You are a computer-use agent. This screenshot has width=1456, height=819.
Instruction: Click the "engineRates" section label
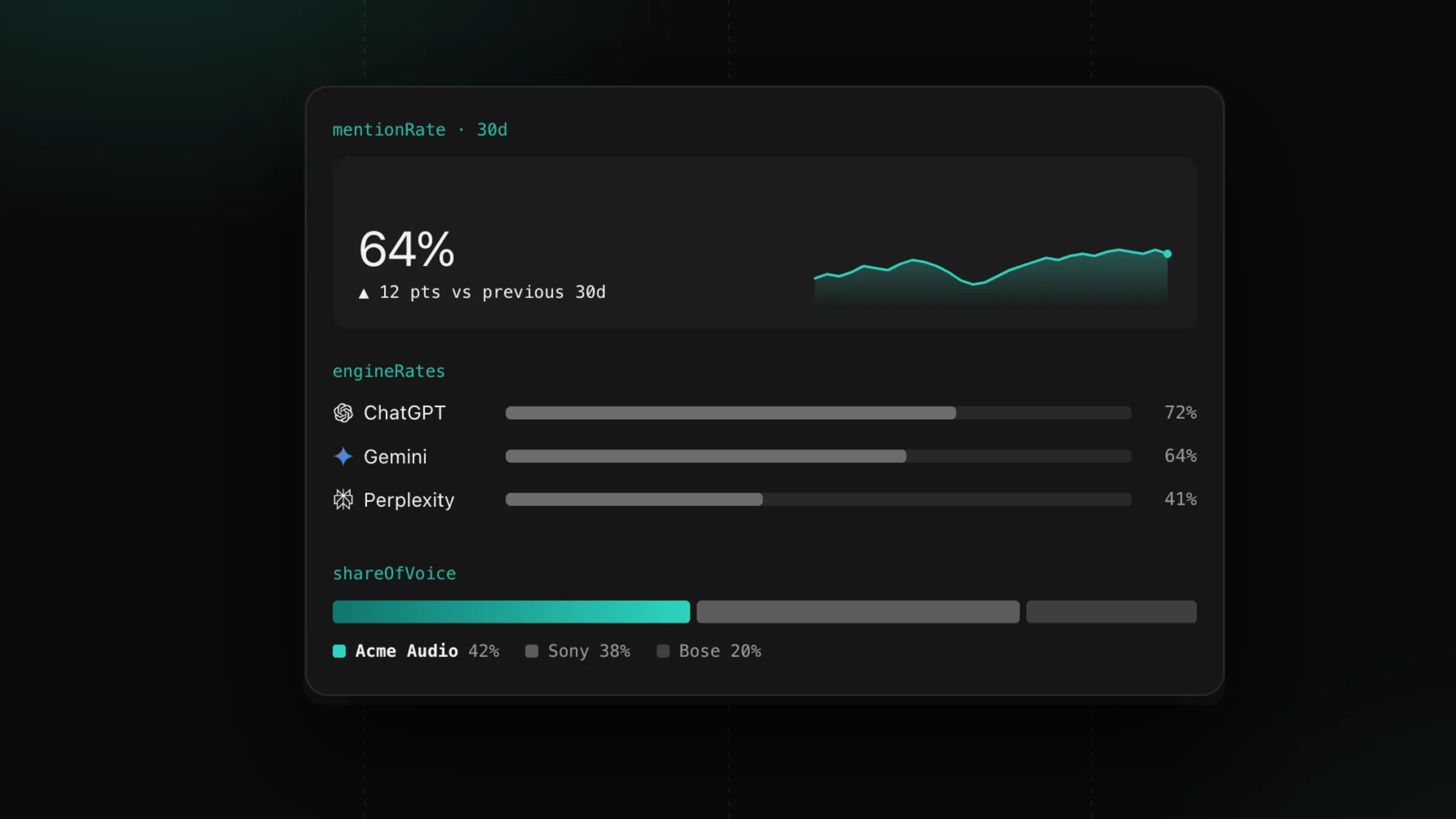[389, 371]
